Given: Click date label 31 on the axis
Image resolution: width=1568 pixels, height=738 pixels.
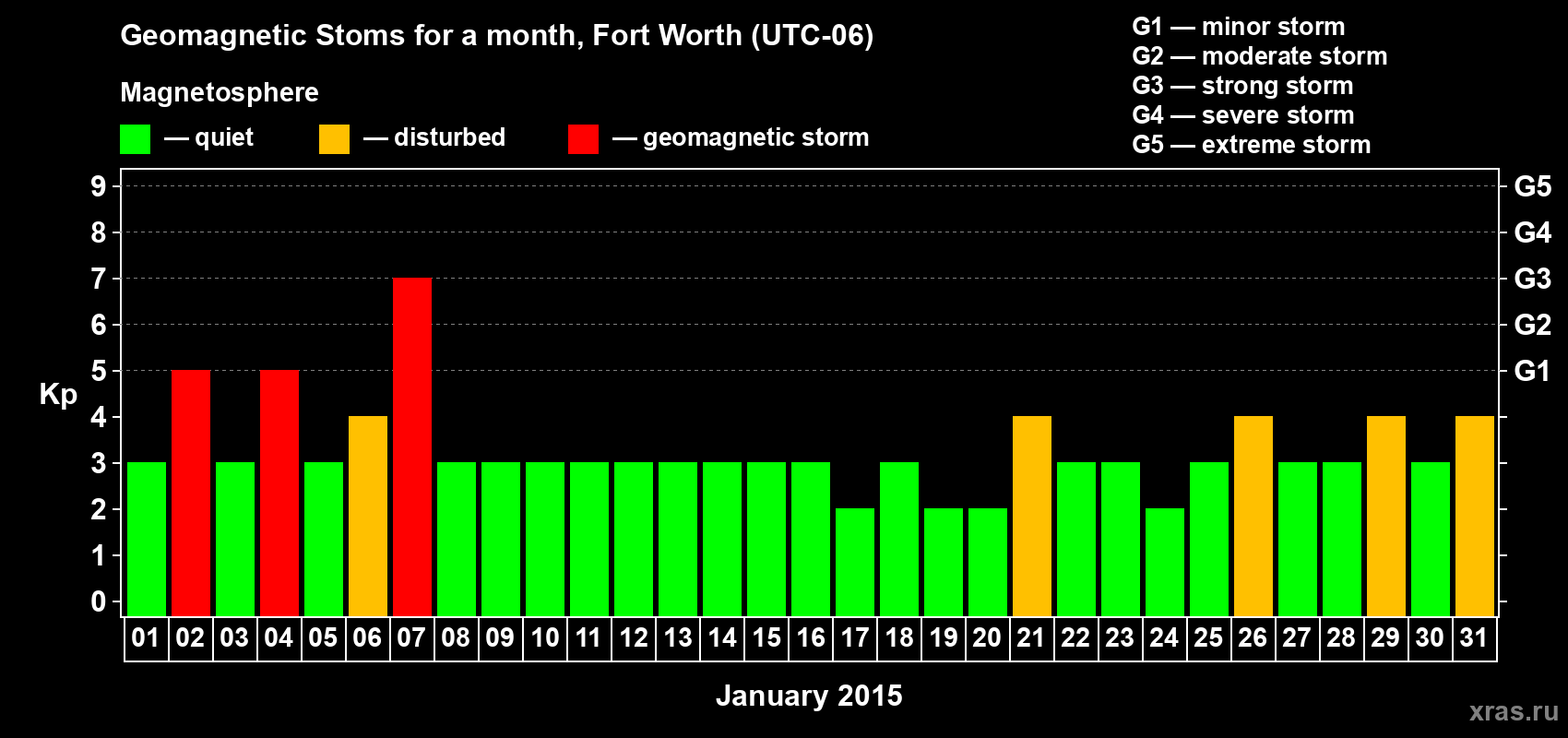Looking at the screenshot, I should tap(1474, 638).
